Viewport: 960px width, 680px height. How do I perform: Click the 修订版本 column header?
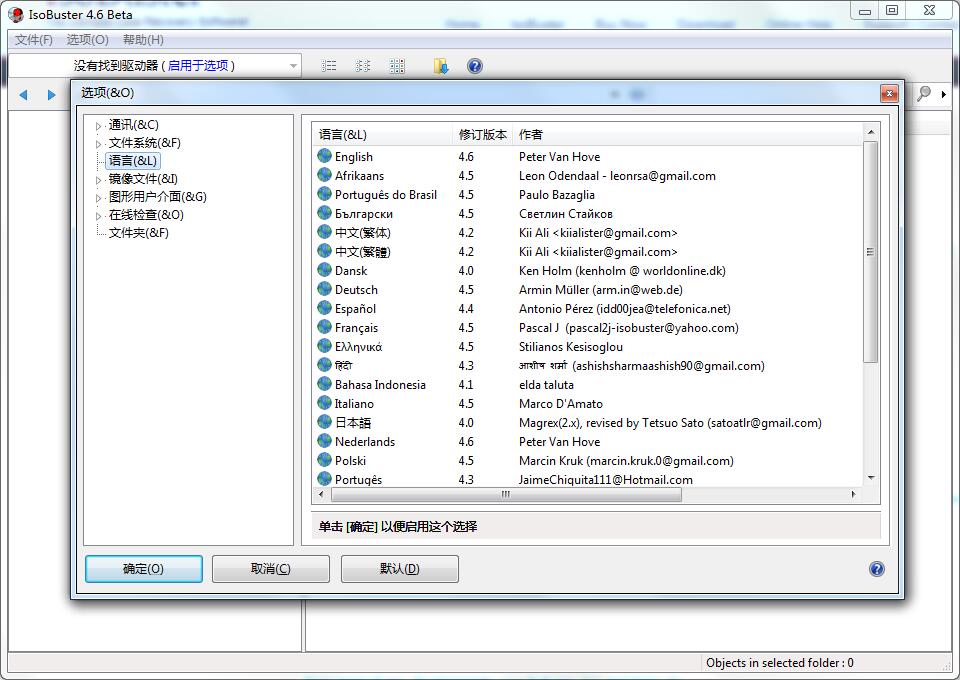482,135
